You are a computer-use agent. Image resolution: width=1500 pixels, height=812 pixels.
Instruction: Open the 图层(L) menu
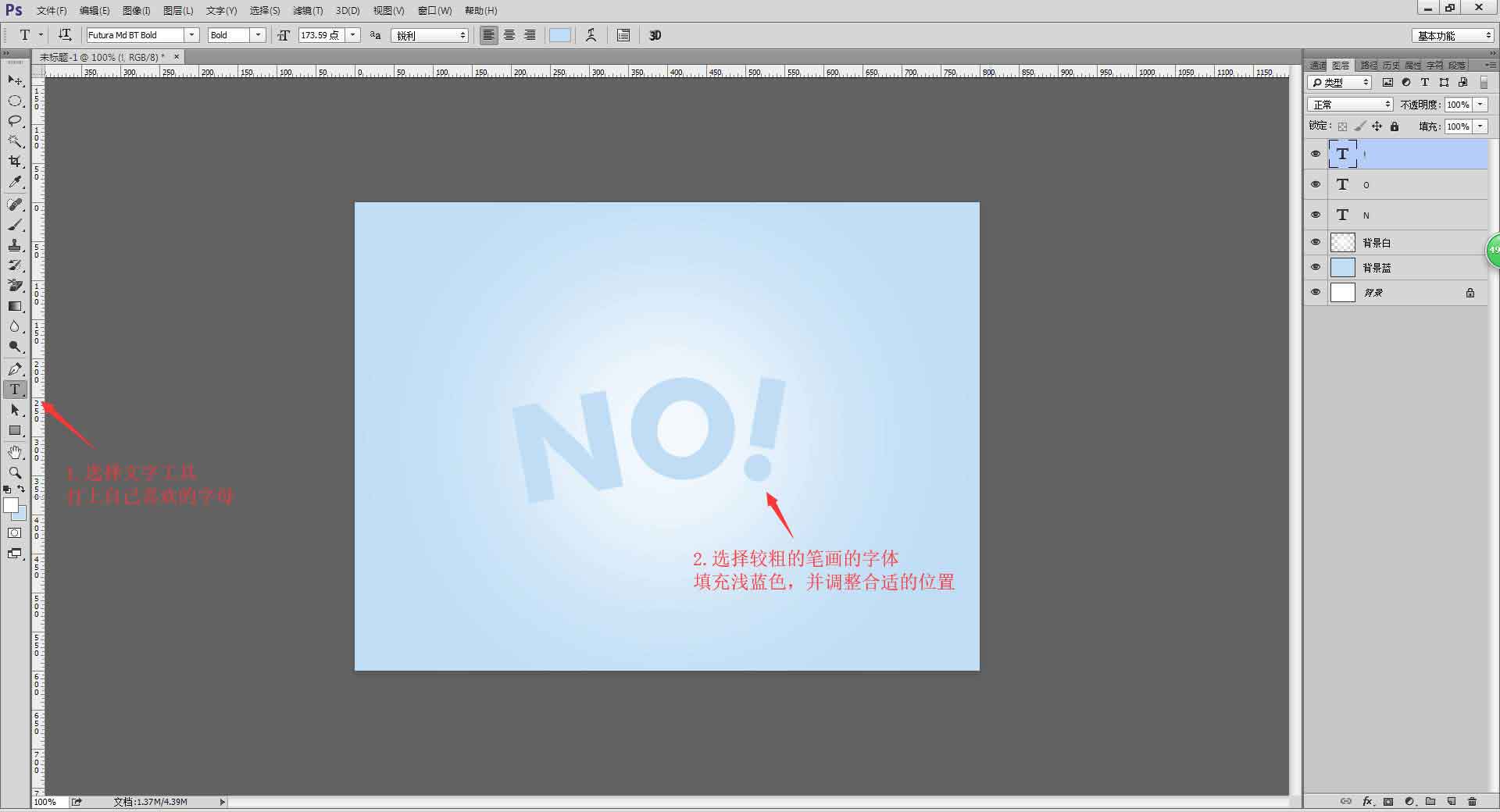[x=178, y=11]
